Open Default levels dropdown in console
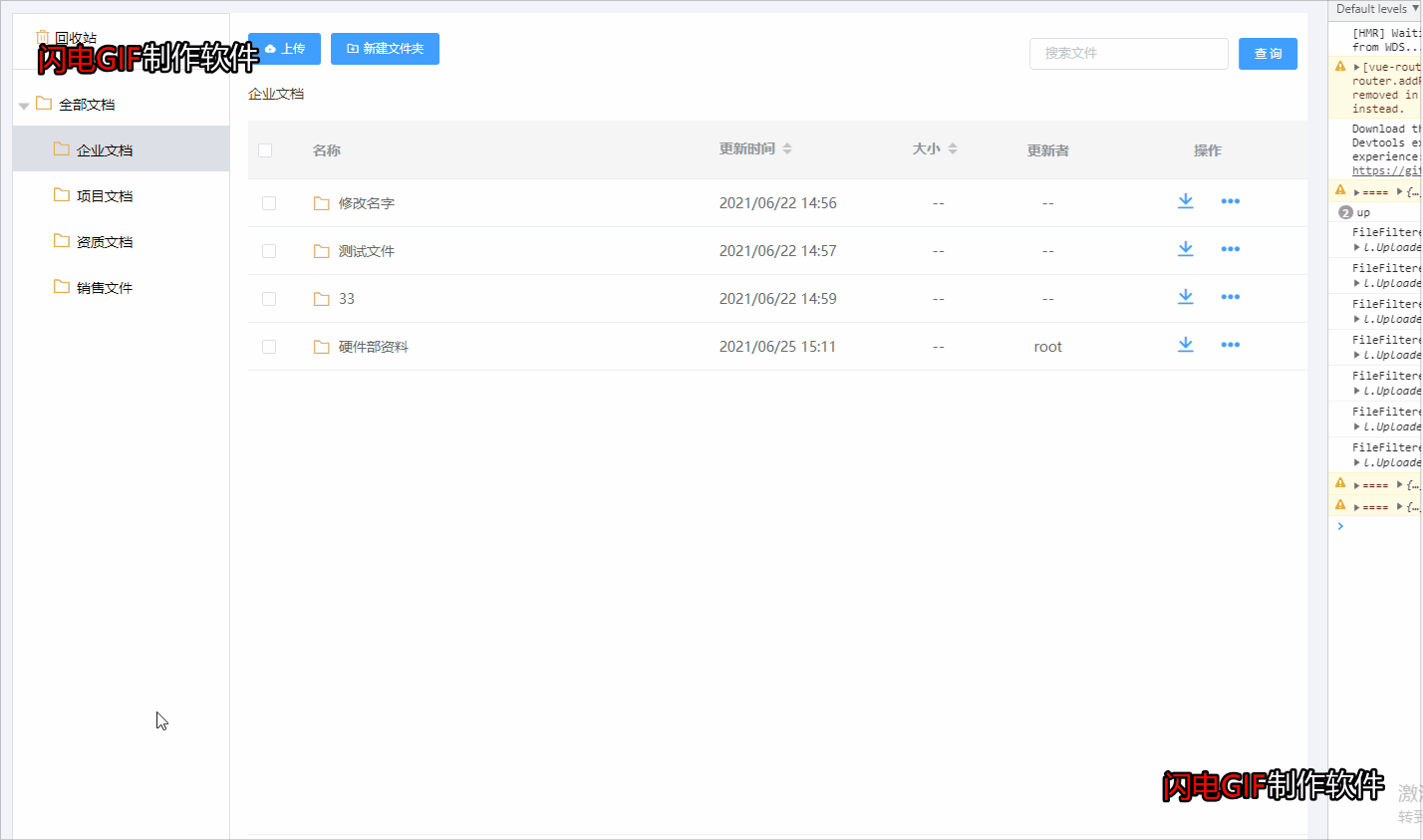The width and height of the screenshot is (1423, 840). tap(1378, 9)
